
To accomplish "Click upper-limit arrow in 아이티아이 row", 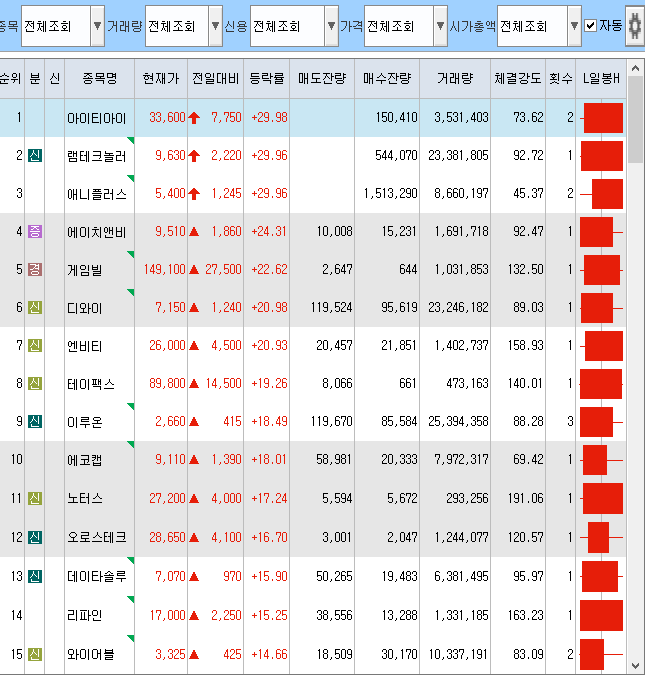I will (194, 118).
